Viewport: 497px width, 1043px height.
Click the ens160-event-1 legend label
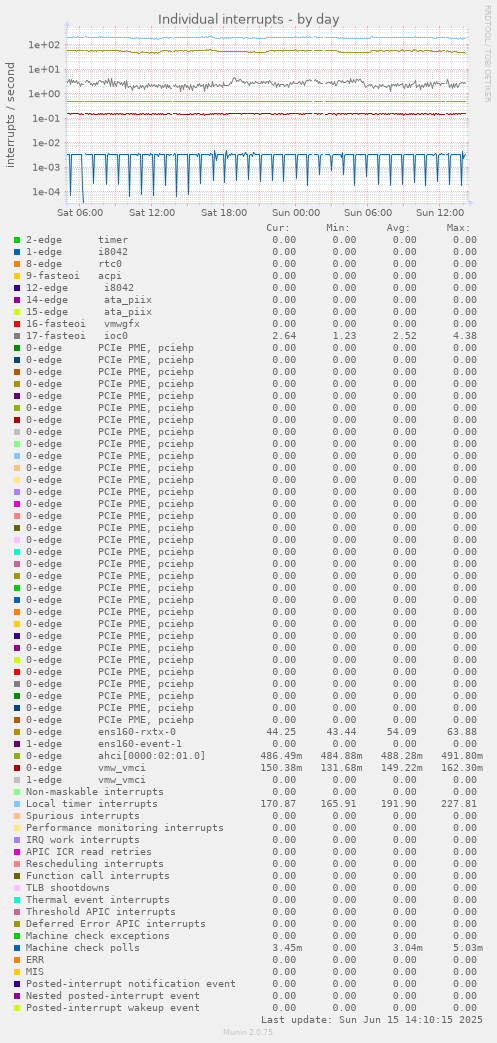pos(140,744)
